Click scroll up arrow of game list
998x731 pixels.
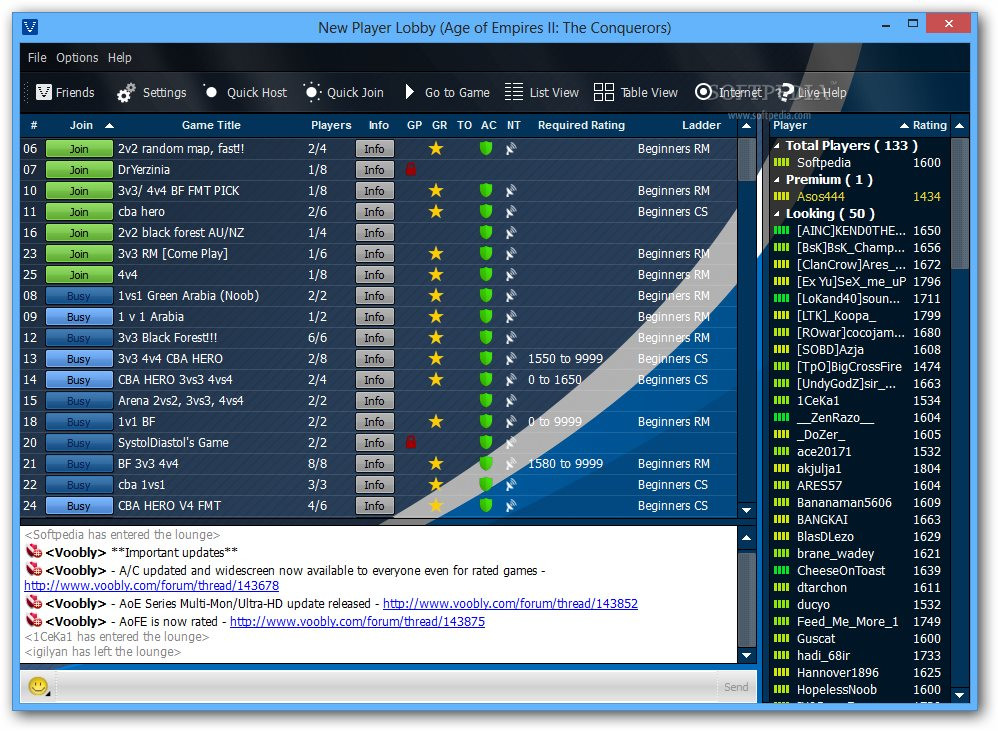(747, 125)
